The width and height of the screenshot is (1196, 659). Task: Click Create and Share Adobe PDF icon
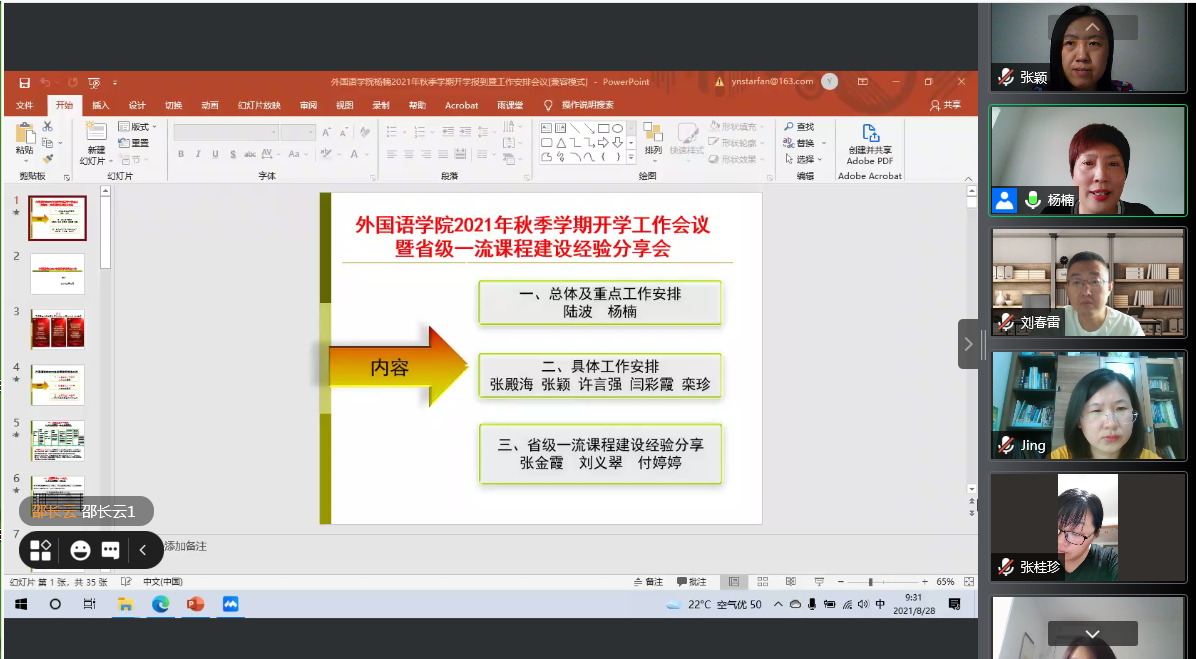click(x=869, y=143)
